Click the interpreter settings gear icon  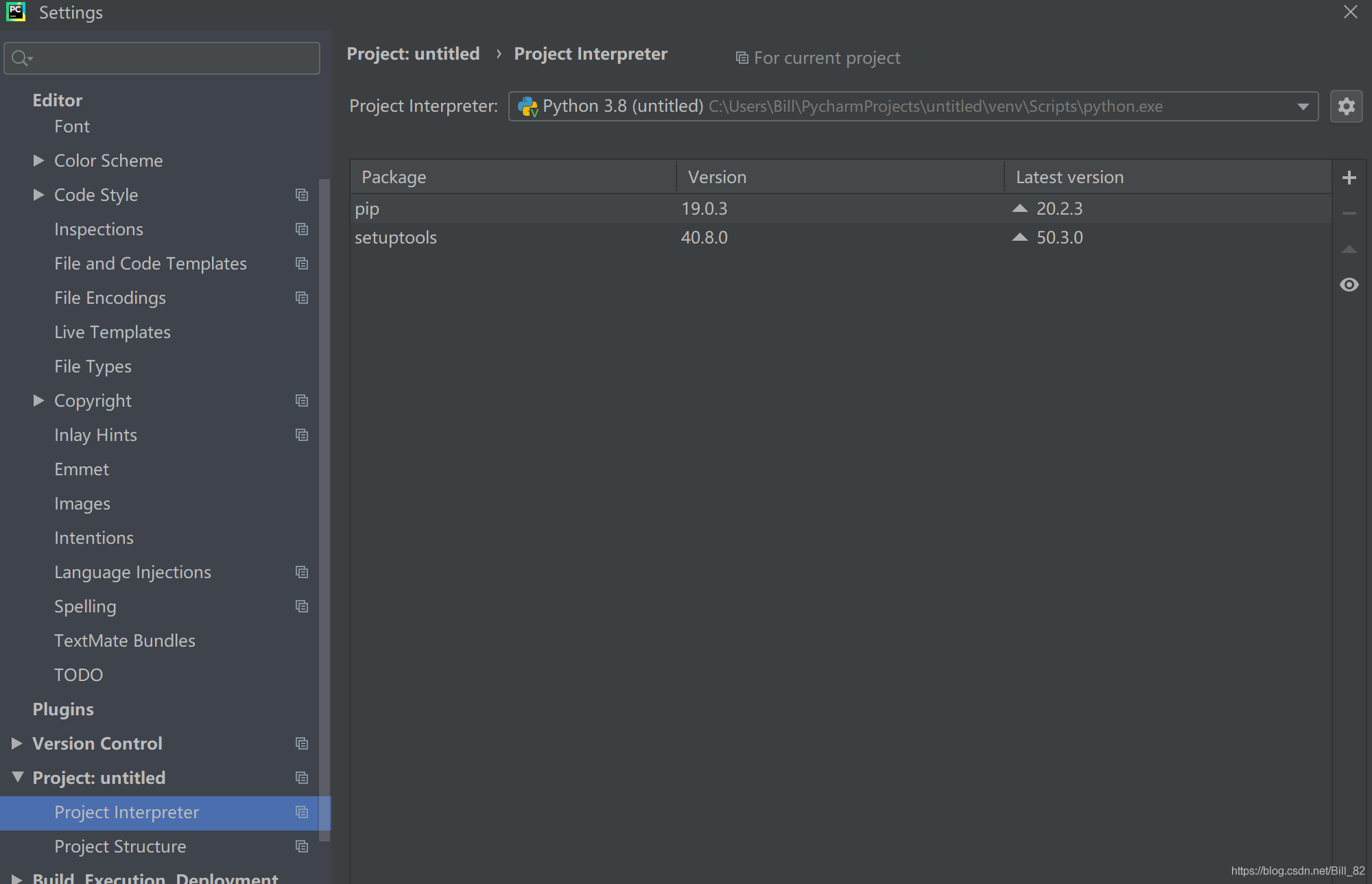tap(1346, 106)
